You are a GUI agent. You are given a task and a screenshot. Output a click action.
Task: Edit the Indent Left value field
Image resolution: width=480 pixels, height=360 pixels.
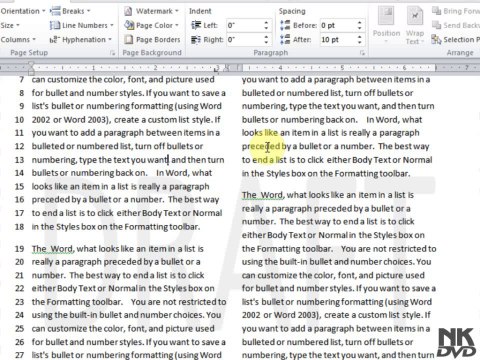(x=244, y=25)
